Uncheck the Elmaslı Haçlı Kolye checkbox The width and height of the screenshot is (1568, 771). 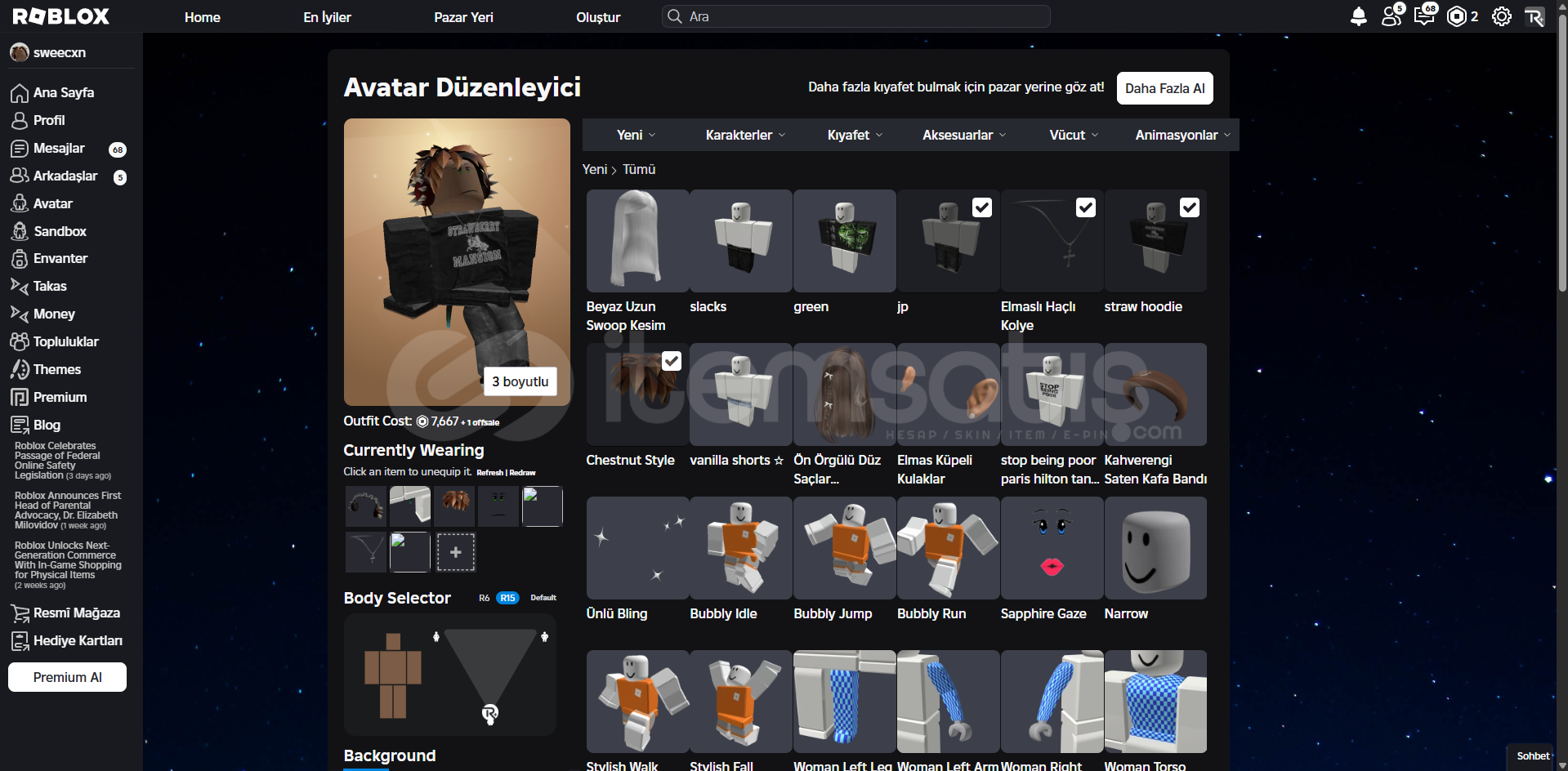tap(1086, 207)
